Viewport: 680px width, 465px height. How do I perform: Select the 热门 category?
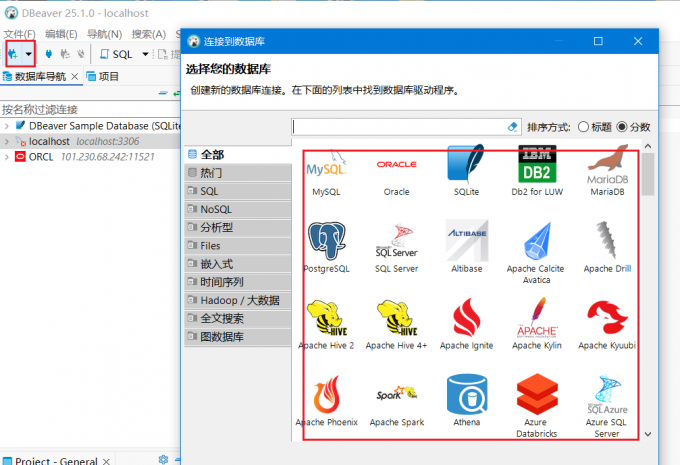pyautogui.click(x=238, y=173)
